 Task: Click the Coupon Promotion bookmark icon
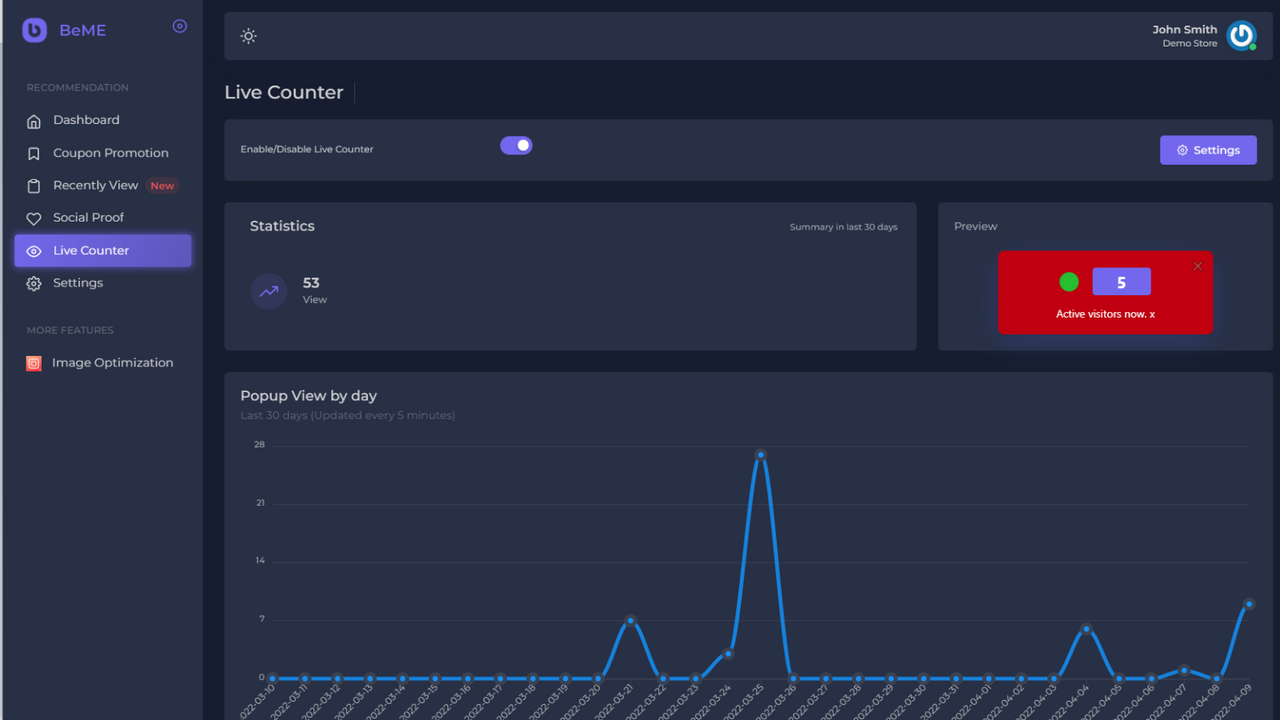point(34,154)
